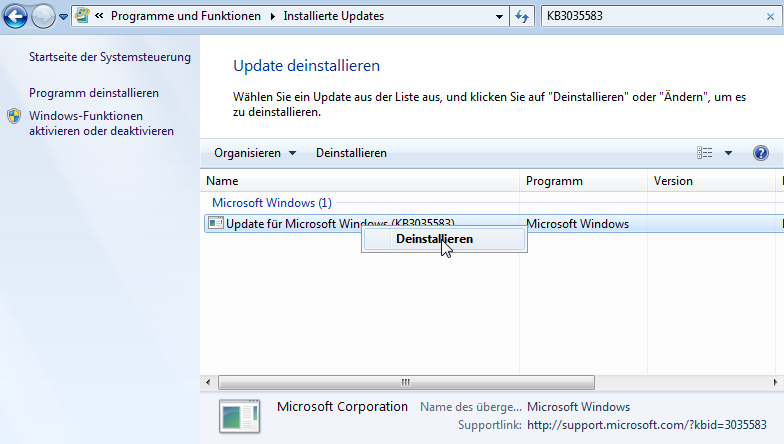The width and height of the screenshot is (784, 444).
Task: Click 'Microsoft Corporation' in details pane
Action: pyautogui.click(x=342, y=406)
